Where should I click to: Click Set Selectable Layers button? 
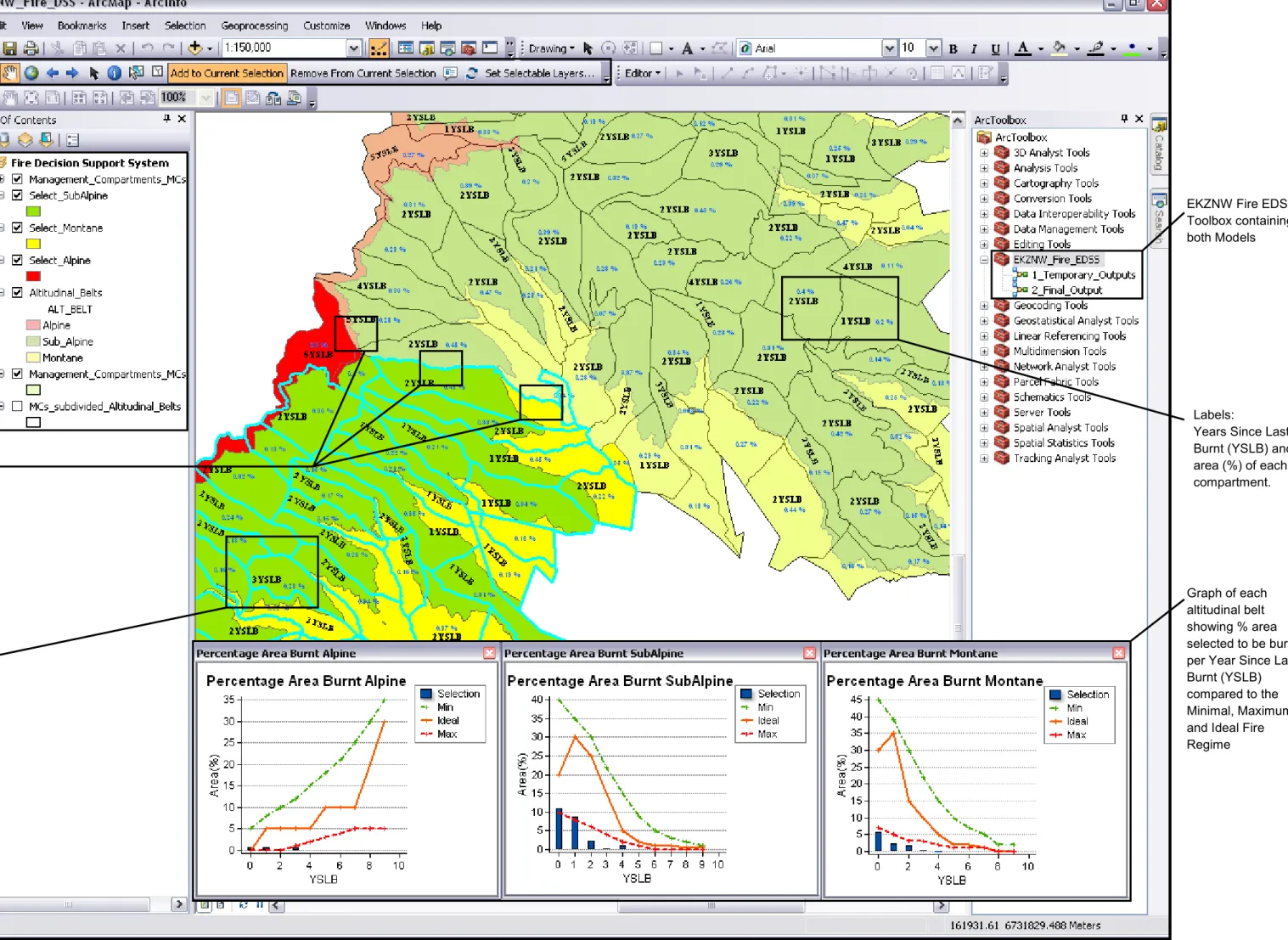(x=539, y=74)
